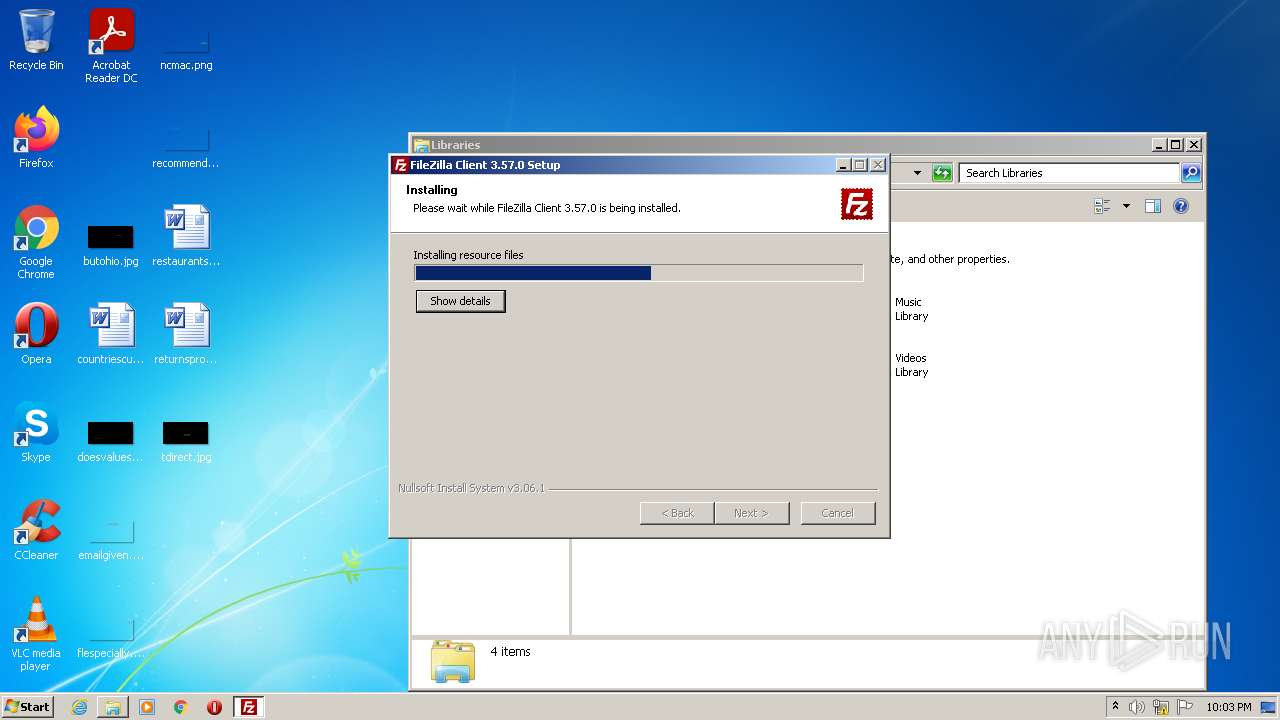The height and width of the screenshot is (720, 1280).
Task: Click the disabled Next button in installer
Action: [x=751, y=513]
